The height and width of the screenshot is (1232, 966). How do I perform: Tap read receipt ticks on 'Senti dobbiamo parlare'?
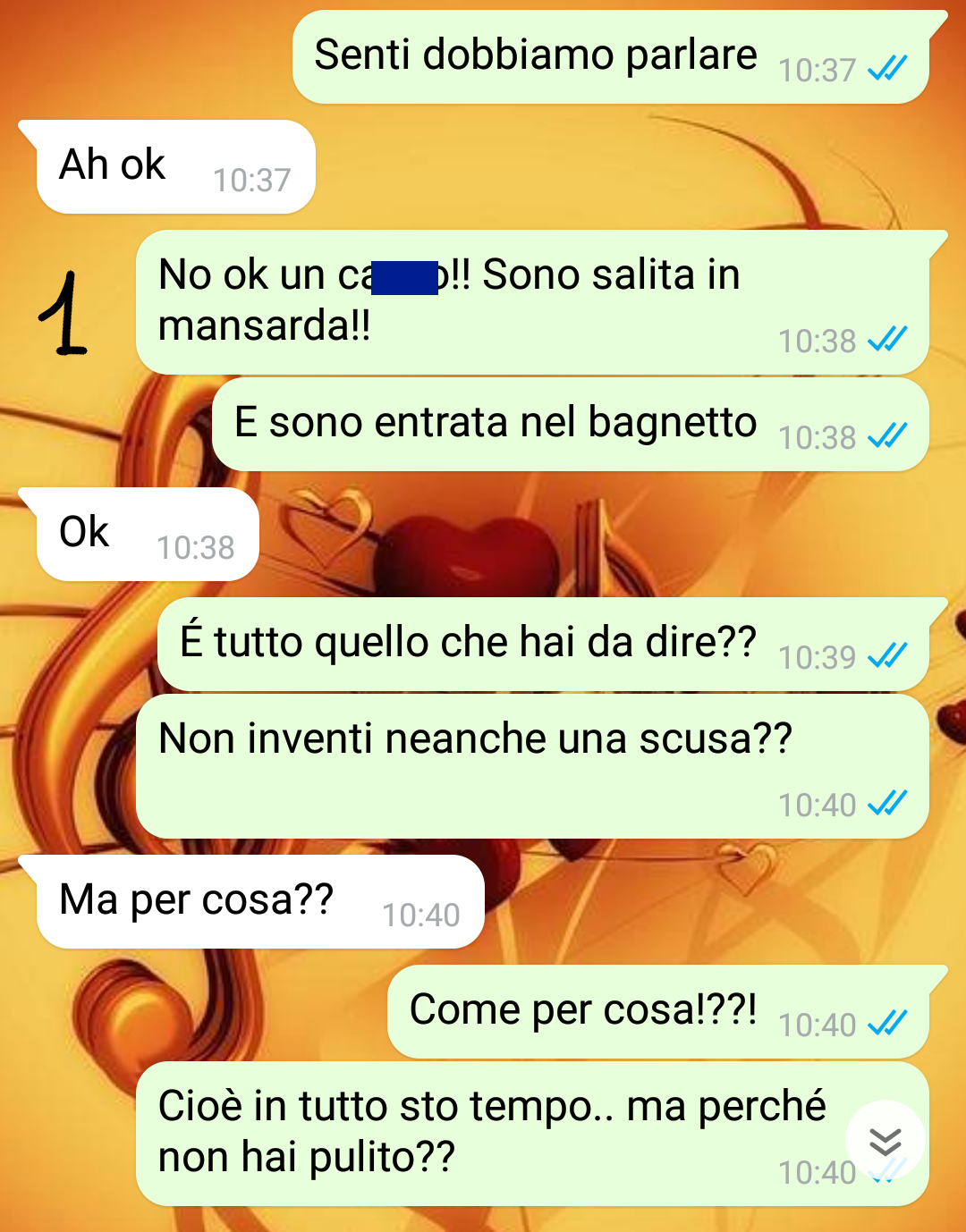pyautogui.click(x=888, y=68)
